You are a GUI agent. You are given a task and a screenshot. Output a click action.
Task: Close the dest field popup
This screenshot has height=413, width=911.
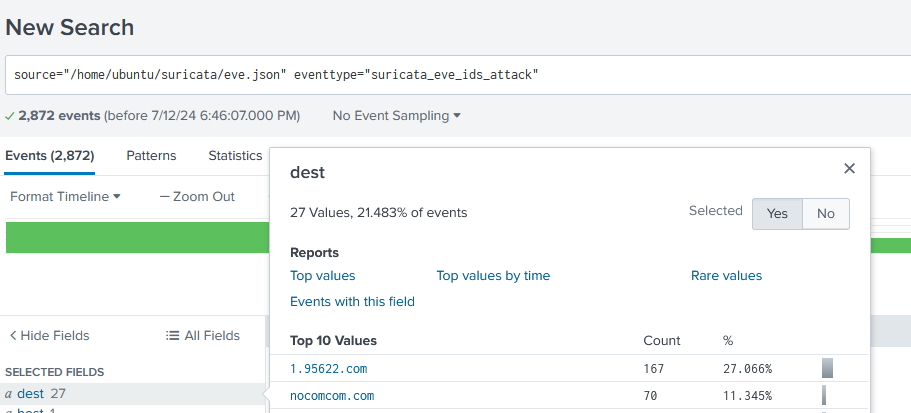point(849,169)
